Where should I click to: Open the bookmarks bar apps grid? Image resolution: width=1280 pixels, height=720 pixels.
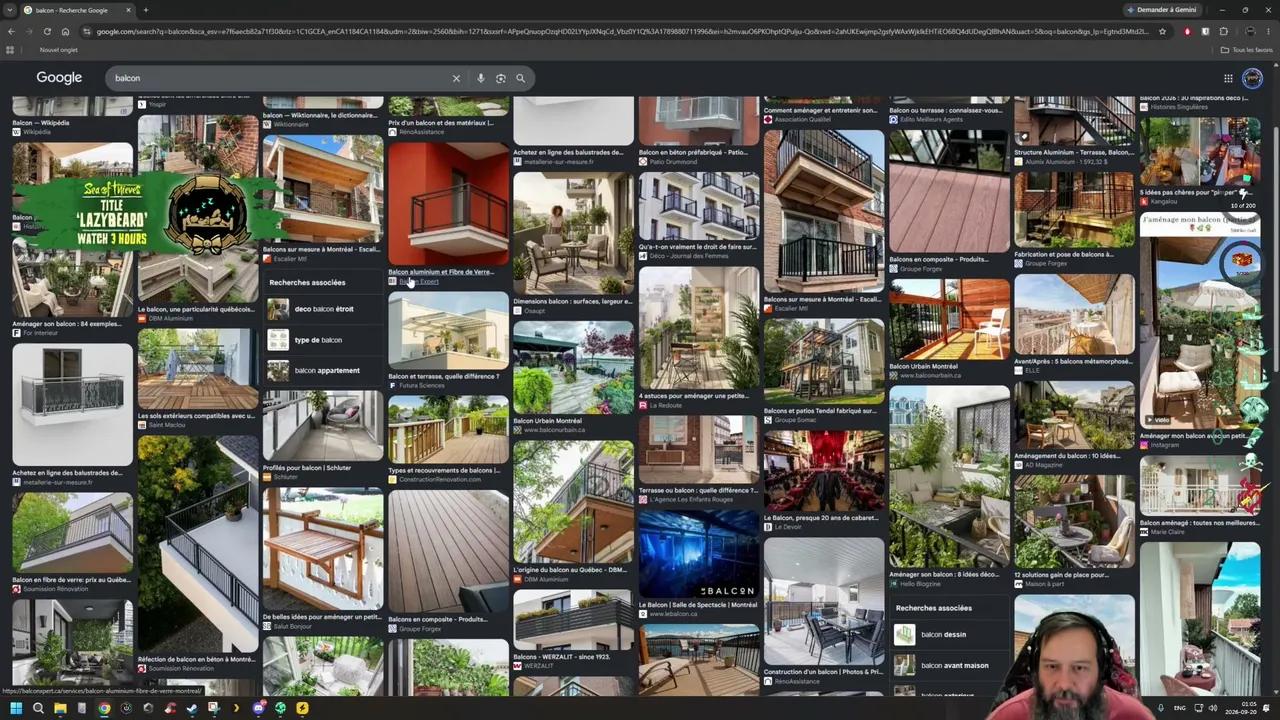pyautogui.click(x=11, y=50)
